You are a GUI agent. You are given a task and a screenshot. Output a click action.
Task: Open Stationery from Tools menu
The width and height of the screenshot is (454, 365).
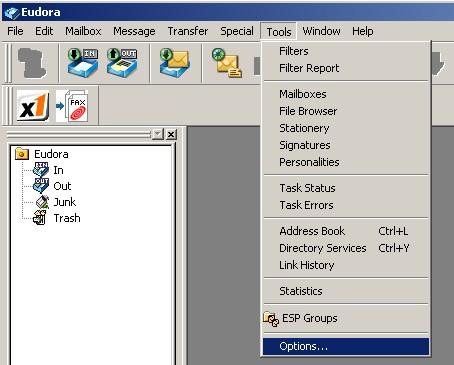346,128
